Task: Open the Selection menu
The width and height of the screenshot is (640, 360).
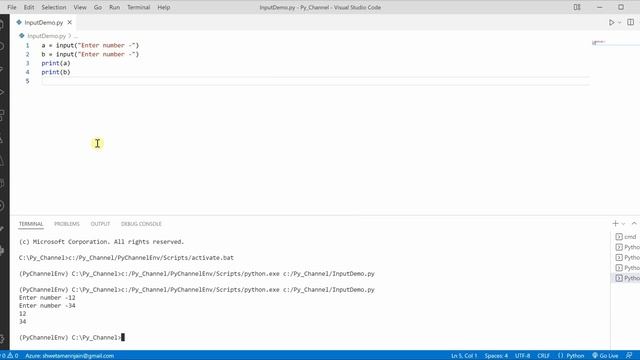Action: click(x=53, y=7)
